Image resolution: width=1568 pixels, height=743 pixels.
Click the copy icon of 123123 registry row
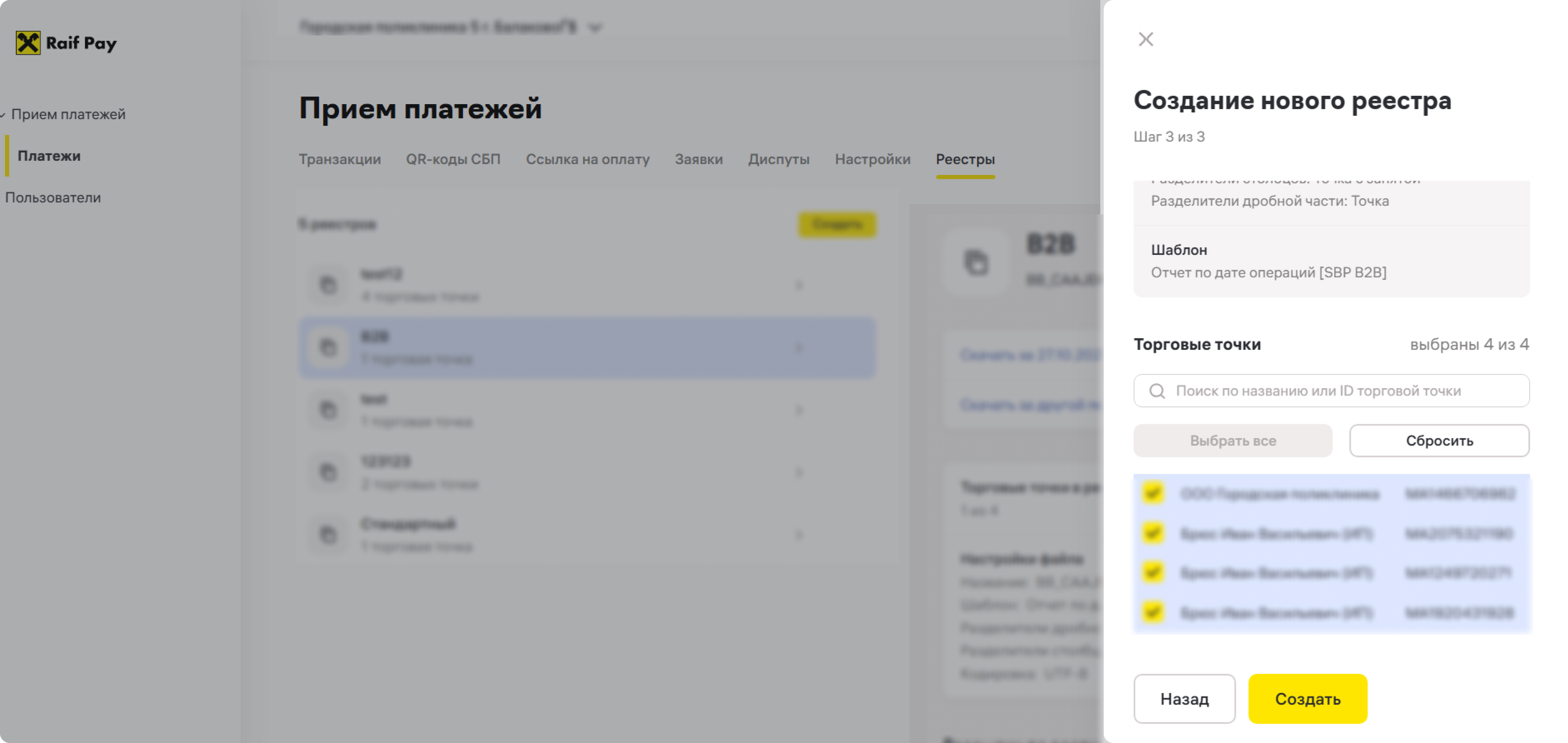(328, 472)
